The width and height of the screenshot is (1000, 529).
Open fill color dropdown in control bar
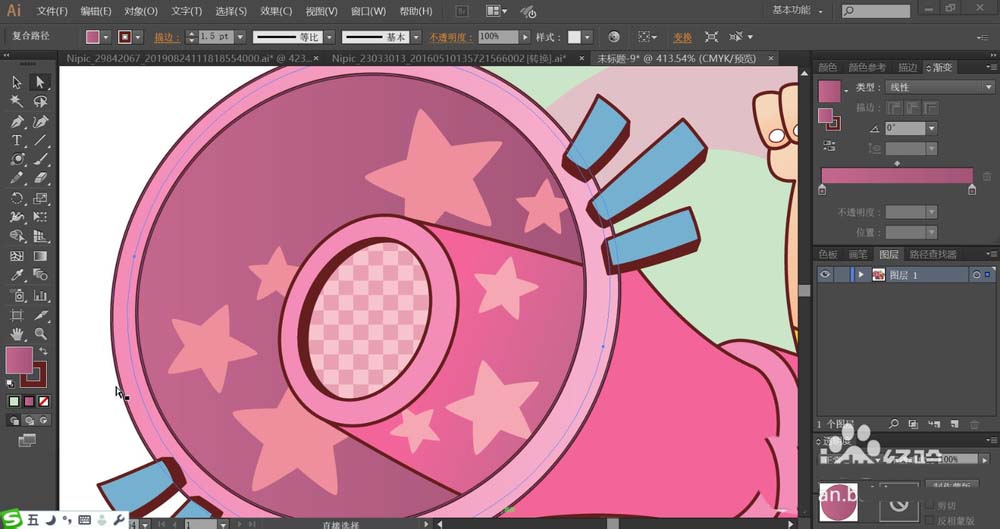click(x=106, y=37)
